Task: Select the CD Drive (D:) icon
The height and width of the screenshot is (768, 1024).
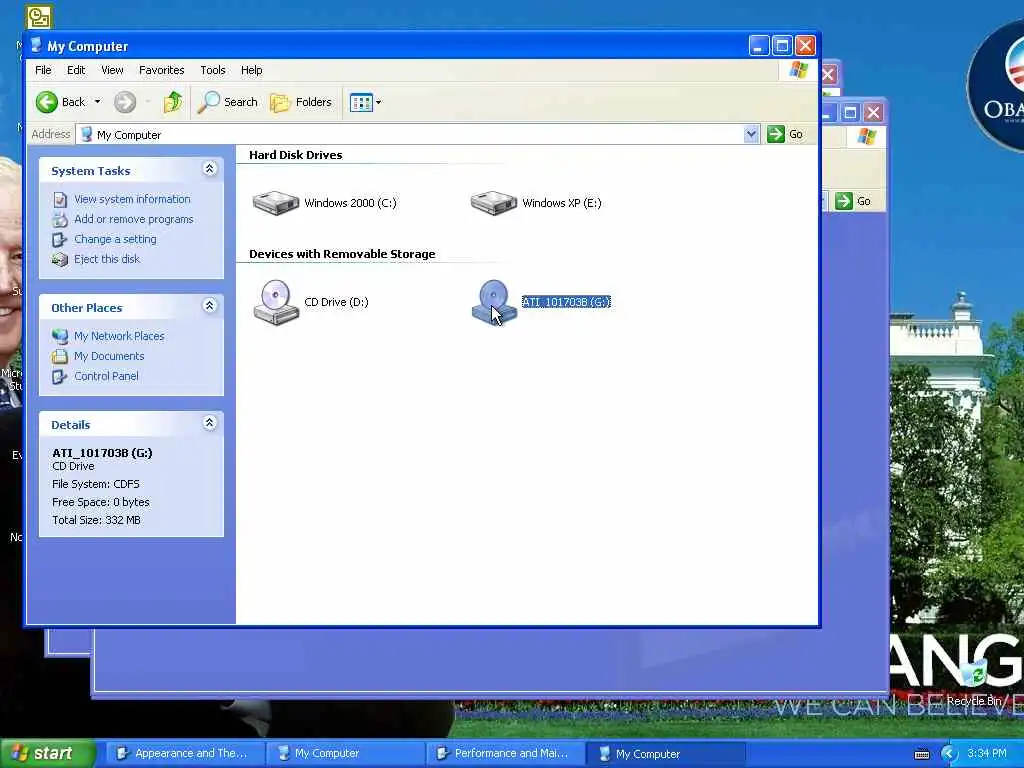Action: point(276,302)
